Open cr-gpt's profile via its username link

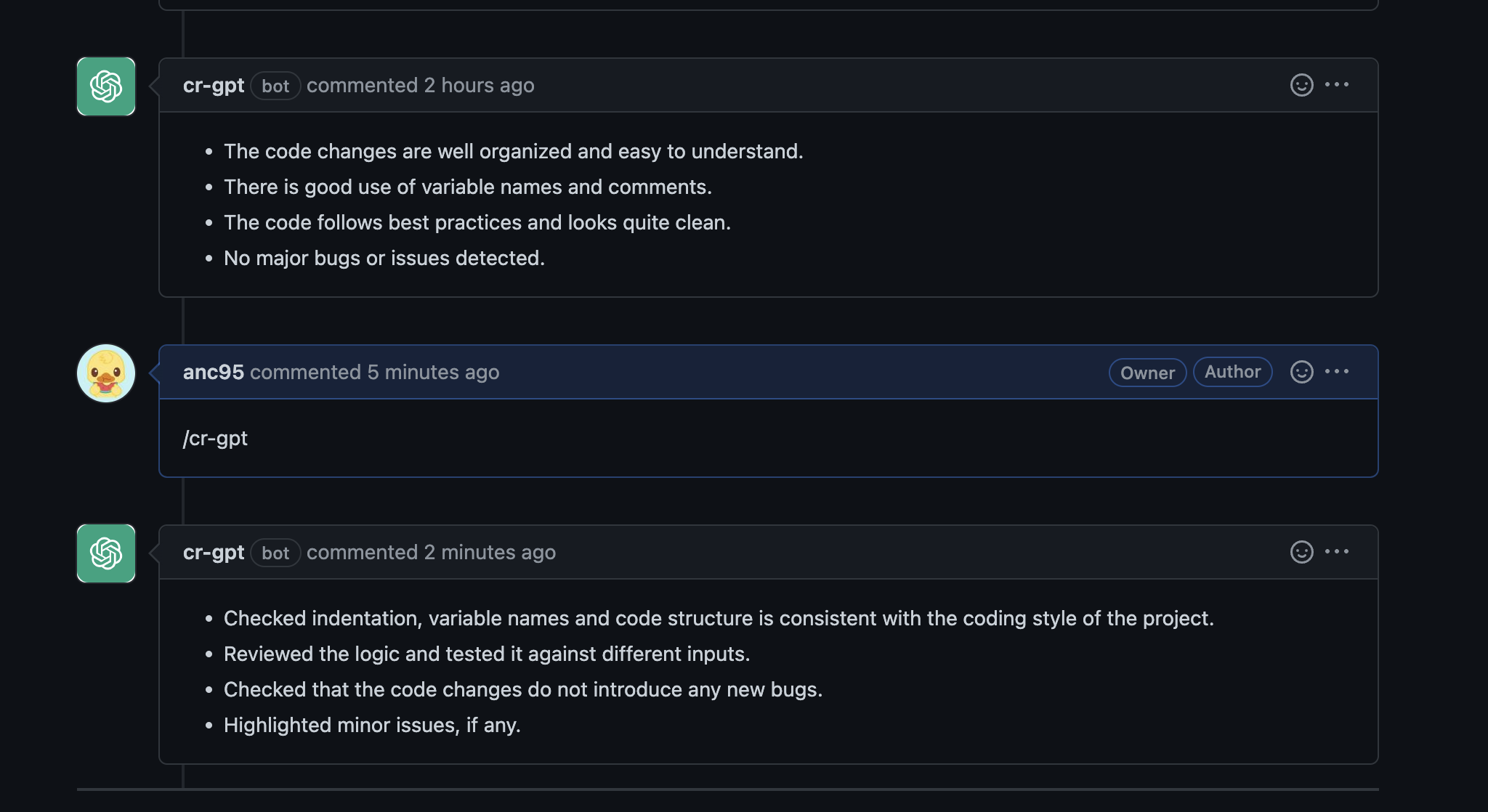click(213, 85)
